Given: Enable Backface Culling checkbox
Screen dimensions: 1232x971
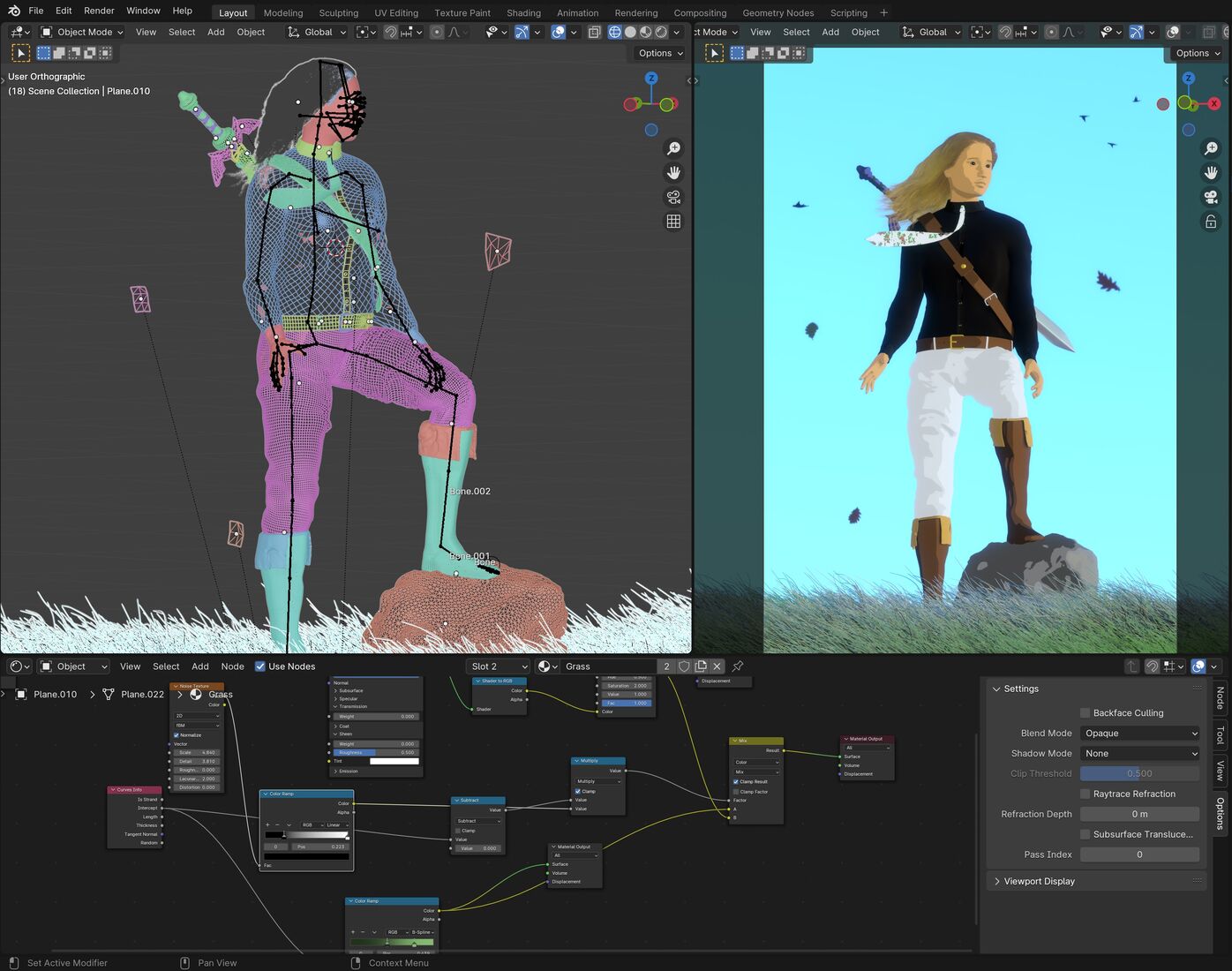Looking at the screenshot, I should click(1086, 713).
